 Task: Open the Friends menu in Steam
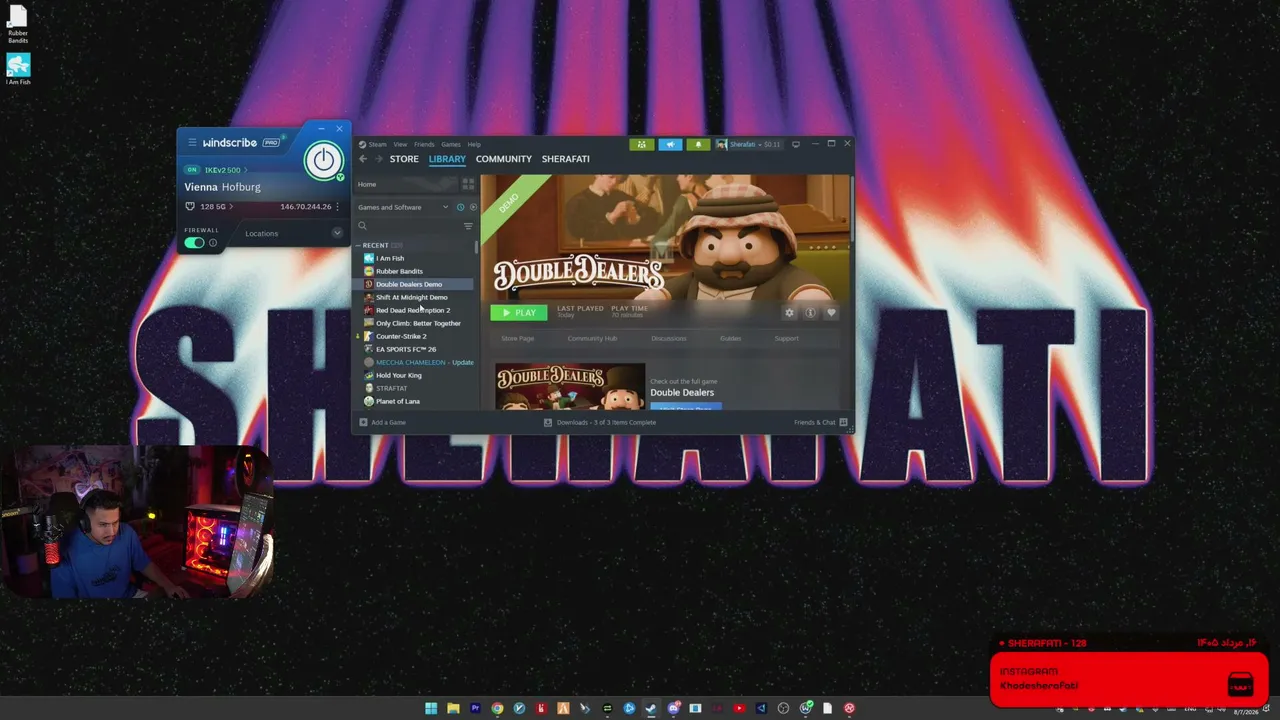[x=424, y=144]
